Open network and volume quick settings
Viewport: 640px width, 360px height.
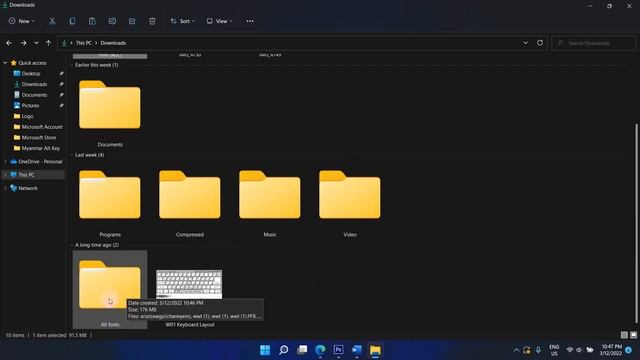pyautogui.click(x=580, y=350)
